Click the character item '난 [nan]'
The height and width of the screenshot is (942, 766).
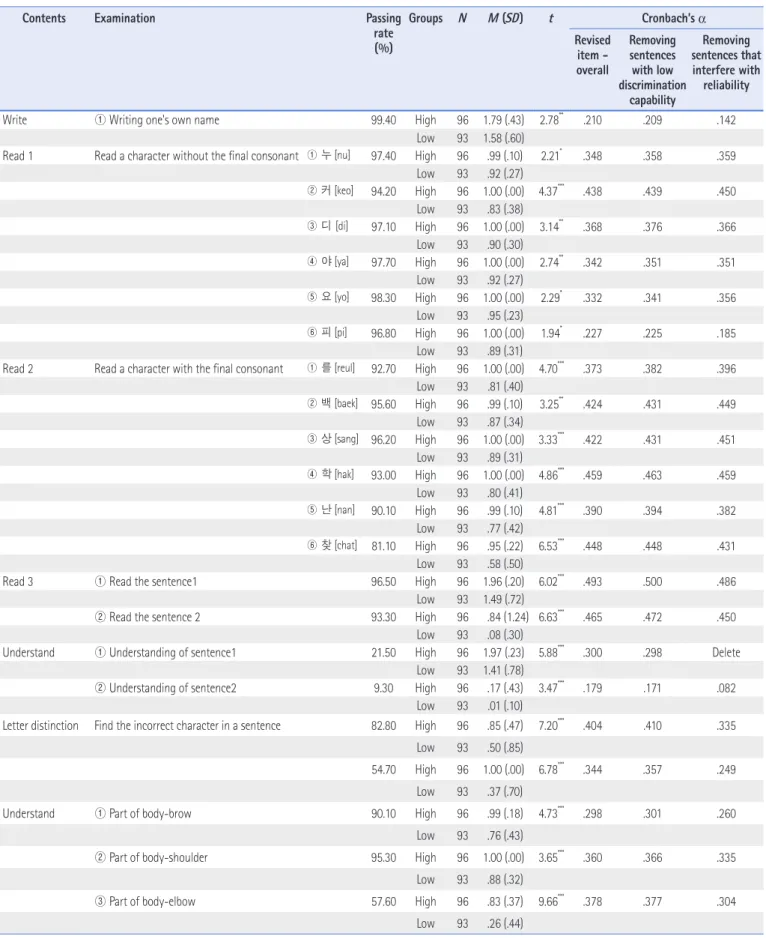[331, 509]
